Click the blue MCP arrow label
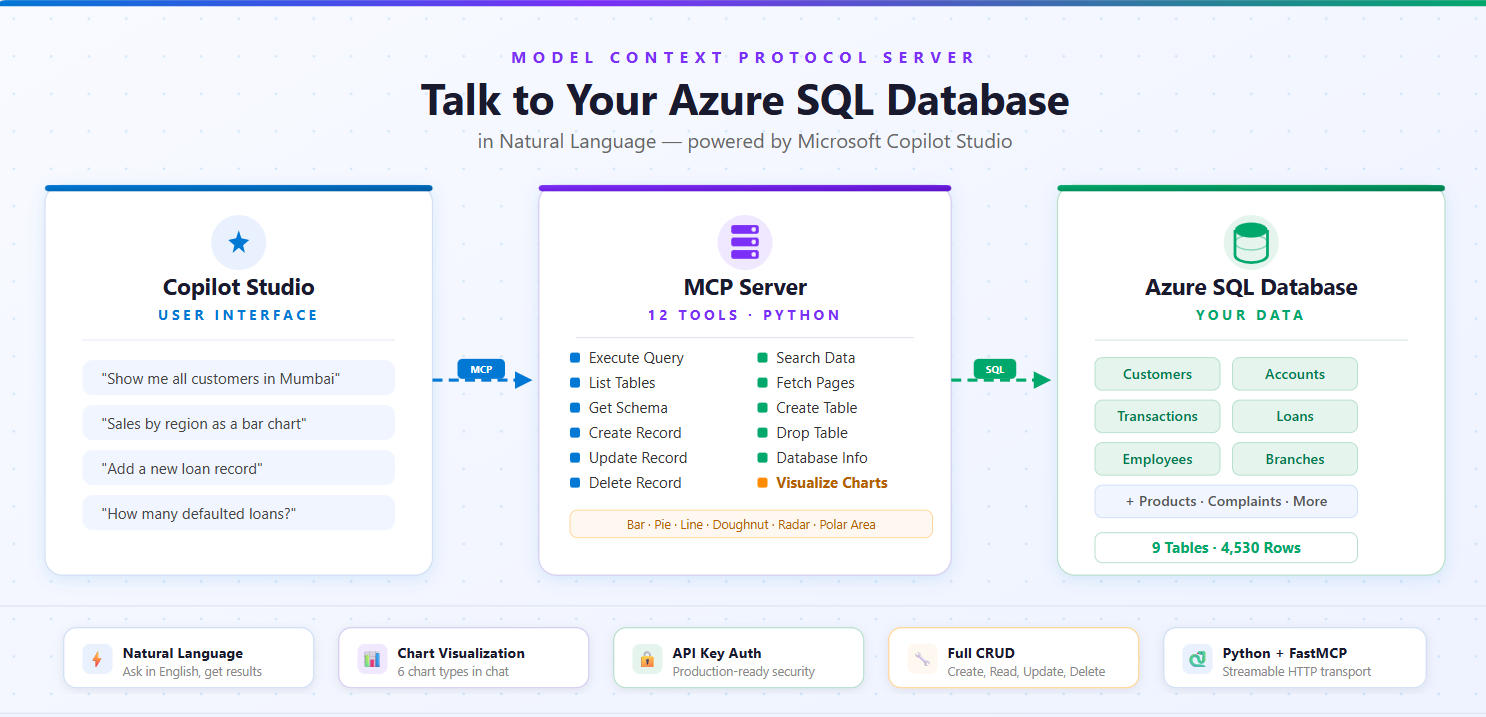 [481, 369]
